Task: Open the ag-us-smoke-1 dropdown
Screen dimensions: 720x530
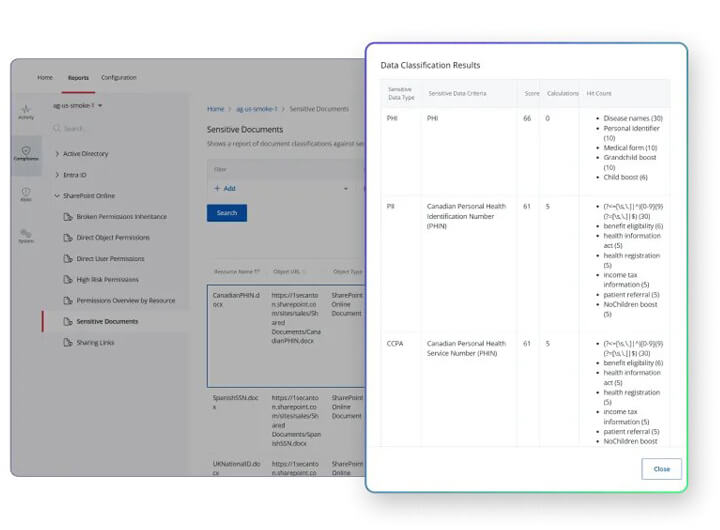Action: click(x=79, y=105)
